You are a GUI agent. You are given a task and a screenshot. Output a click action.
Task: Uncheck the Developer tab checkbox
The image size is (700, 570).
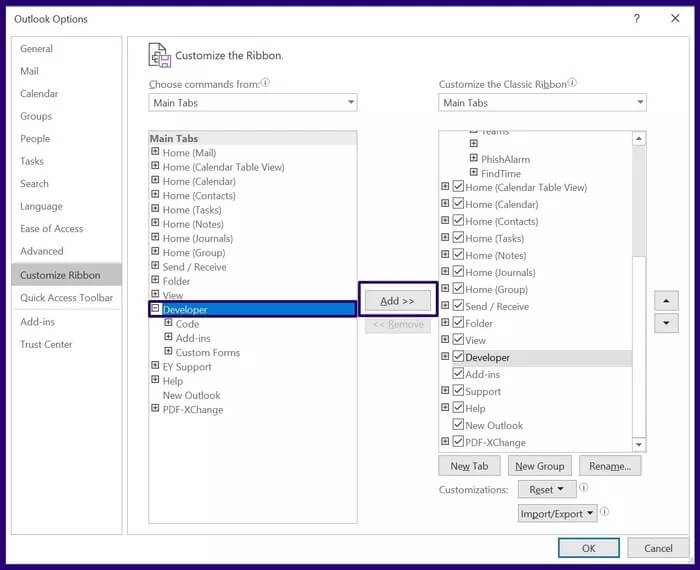pyautogui.click(x=458, y=357)
